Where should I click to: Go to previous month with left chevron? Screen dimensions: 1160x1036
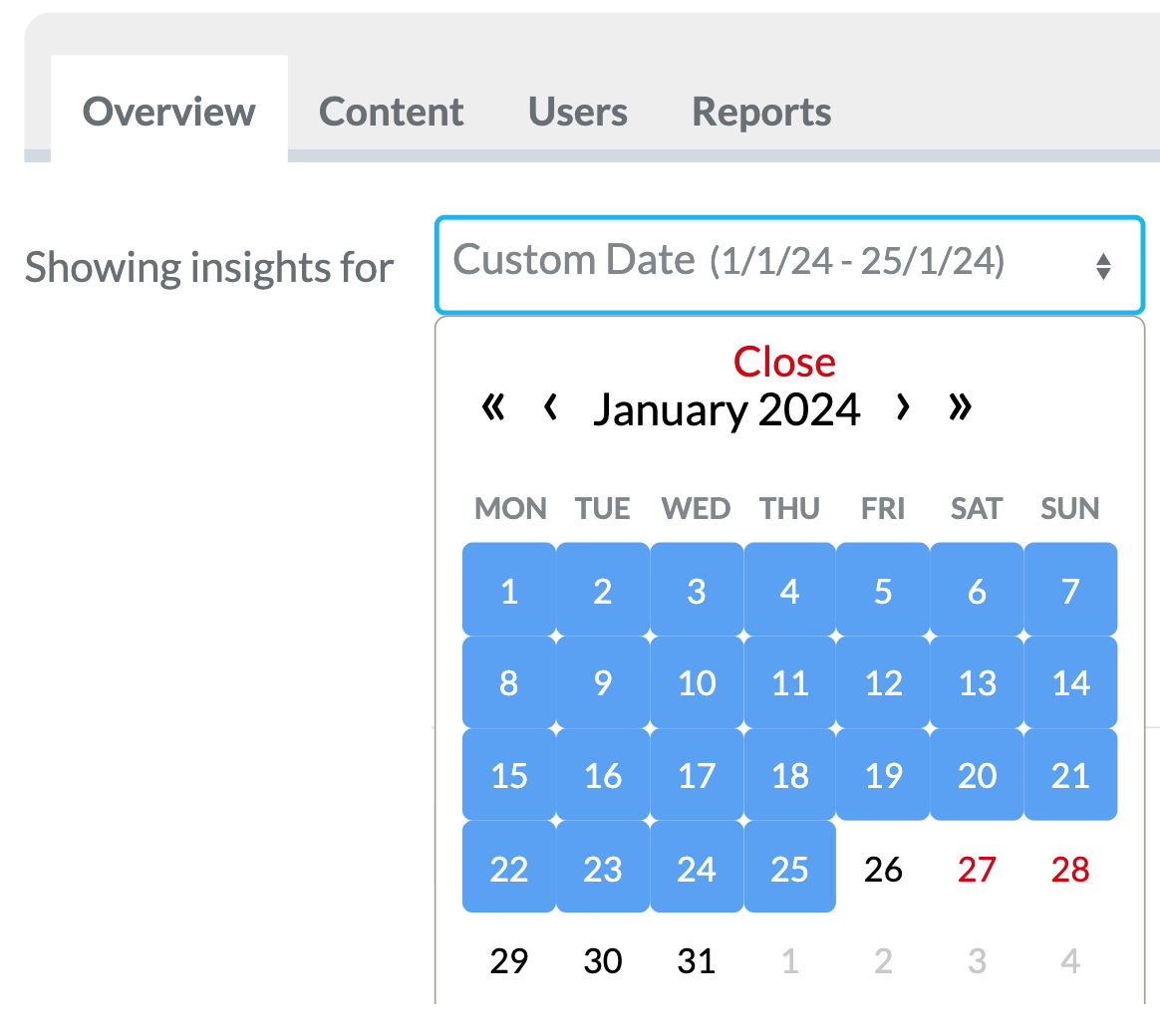tap(550, 407)
